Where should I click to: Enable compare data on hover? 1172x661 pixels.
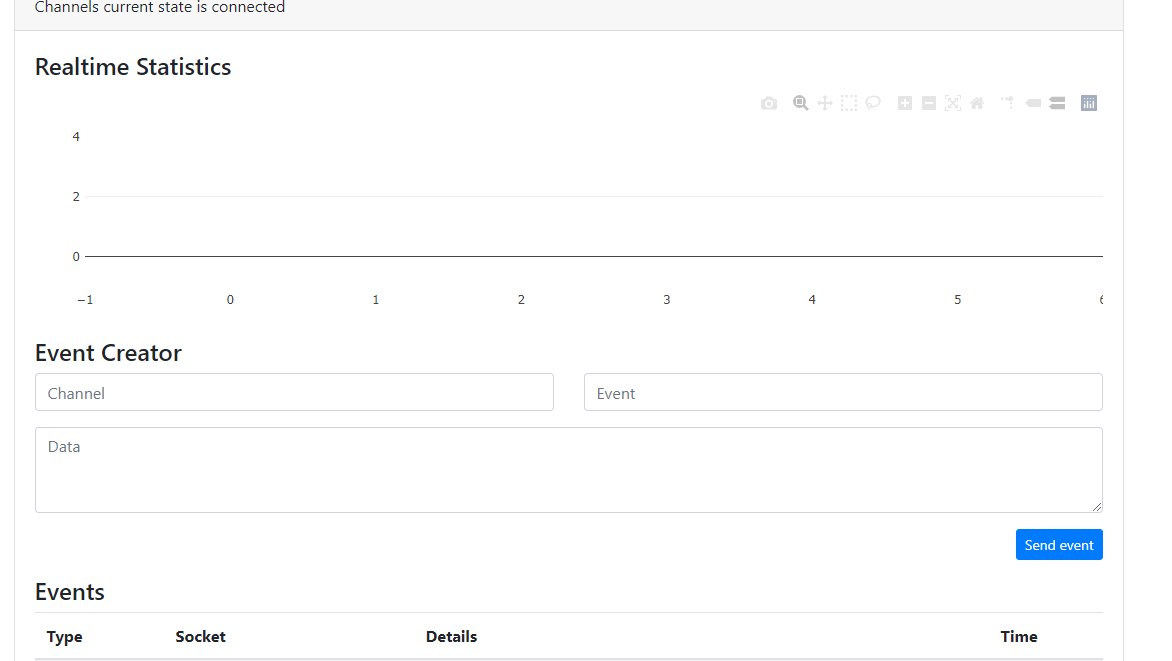1057,103
